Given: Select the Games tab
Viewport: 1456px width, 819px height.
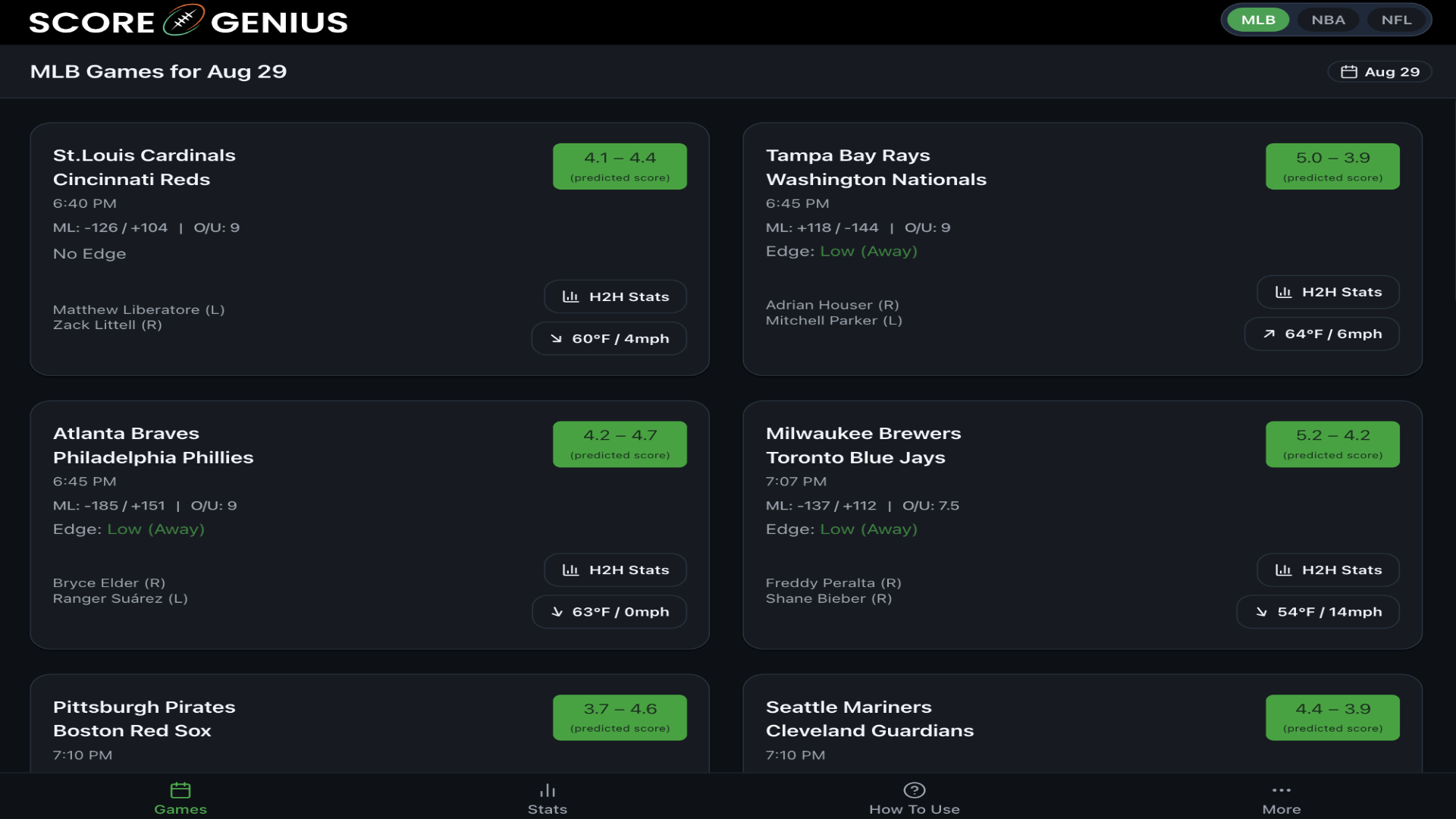Looking at the screenshot, I should 180,798.
